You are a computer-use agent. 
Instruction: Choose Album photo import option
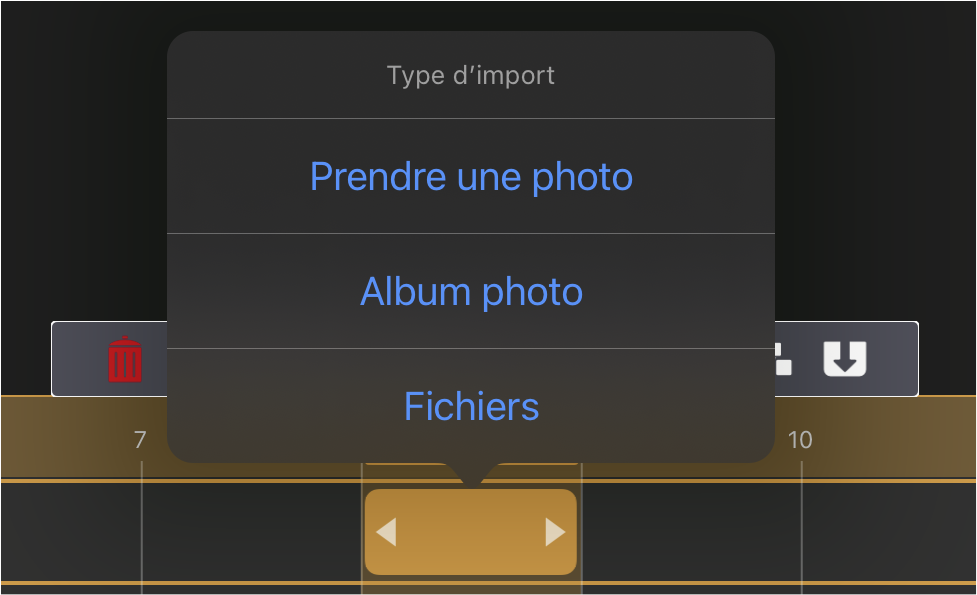[x=471, y=291]
